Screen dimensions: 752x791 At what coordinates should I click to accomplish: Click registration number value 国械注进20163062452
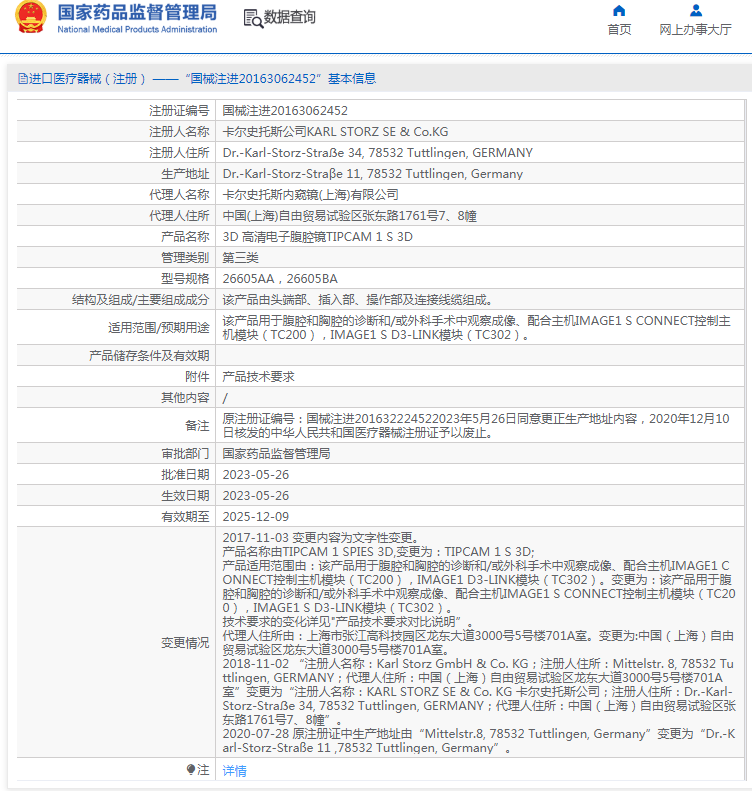[x=285, y=111]
